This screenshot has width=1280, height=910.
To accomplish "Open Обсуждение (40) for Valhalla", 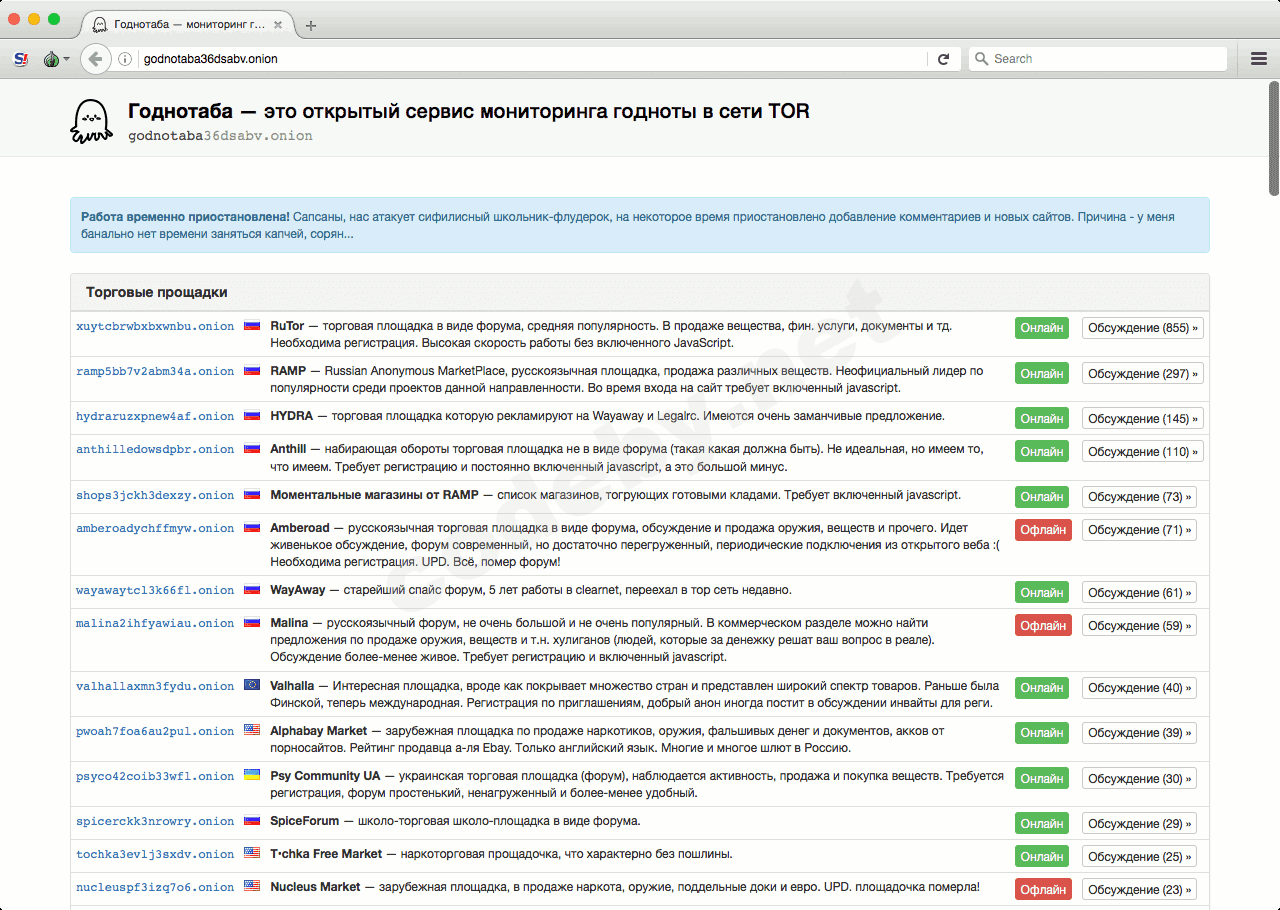I will pyautogui.click(x=1139, y=688).
